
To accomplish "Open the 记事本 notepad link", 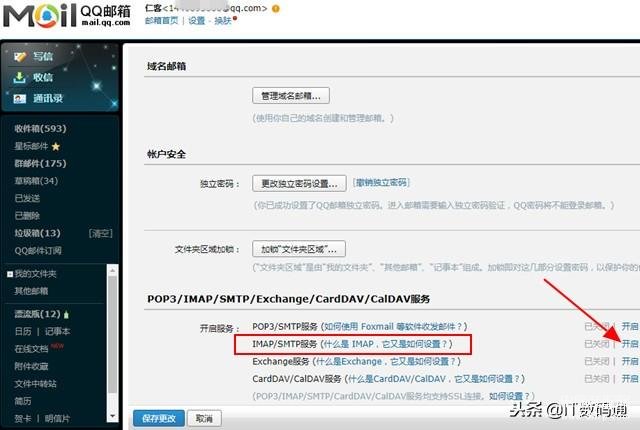I will coord(58,331).
